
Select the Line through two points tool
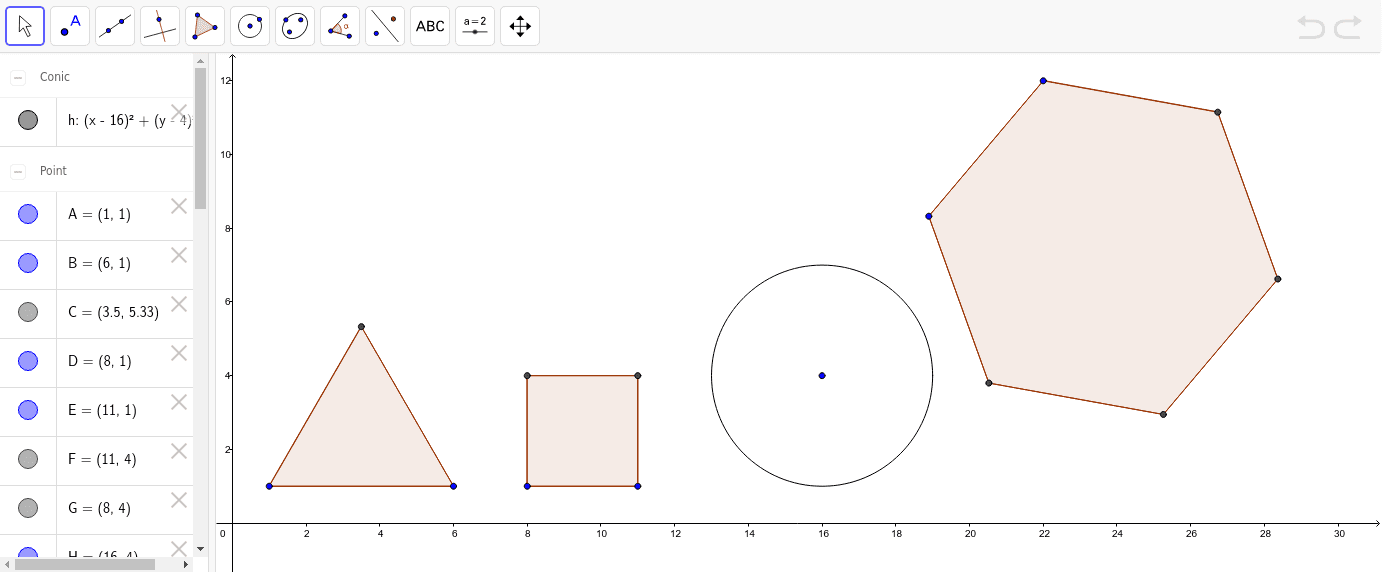pyautogui.click(x=115, y=26)
